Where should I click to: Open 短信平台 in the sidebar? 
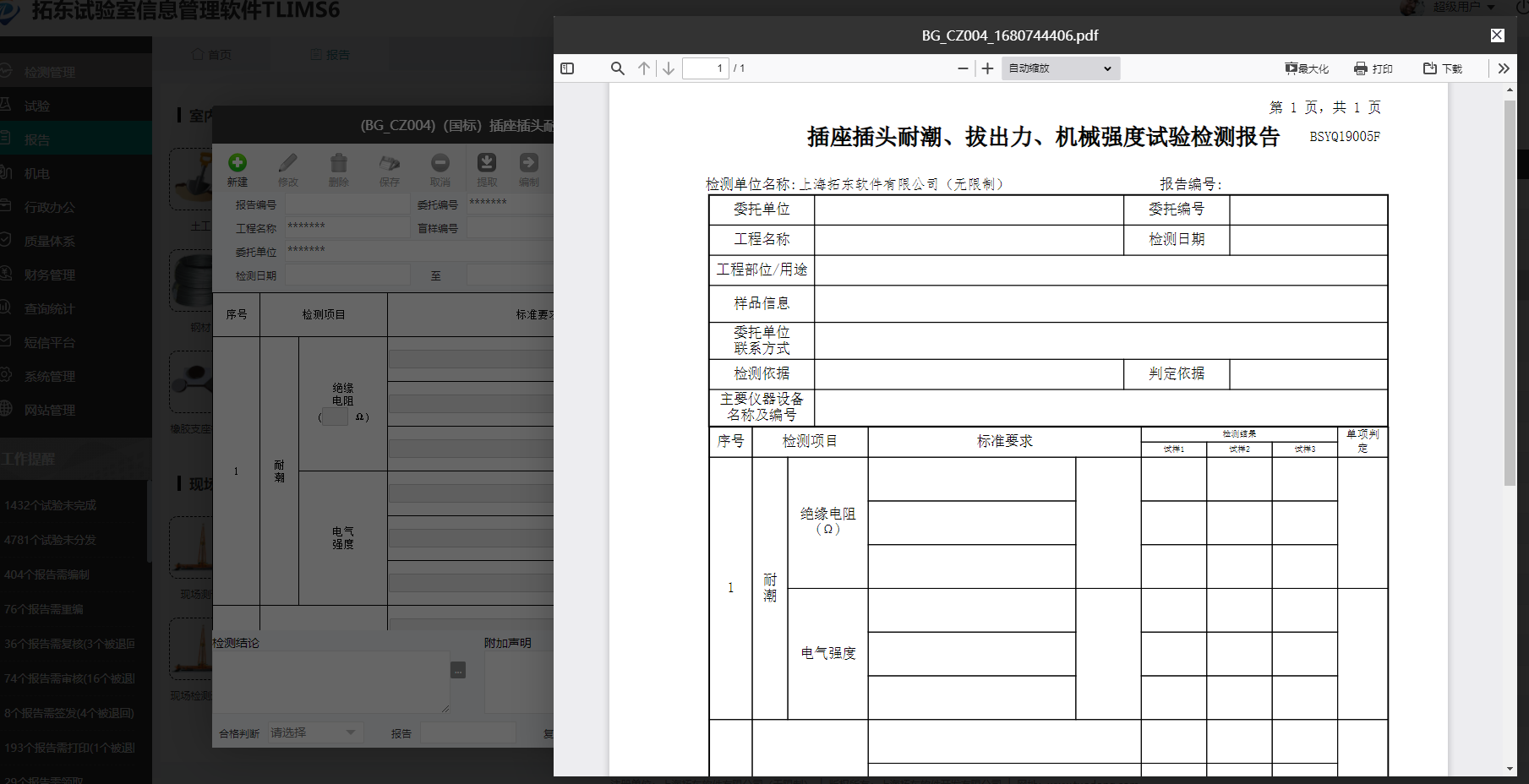click(76, 342)
